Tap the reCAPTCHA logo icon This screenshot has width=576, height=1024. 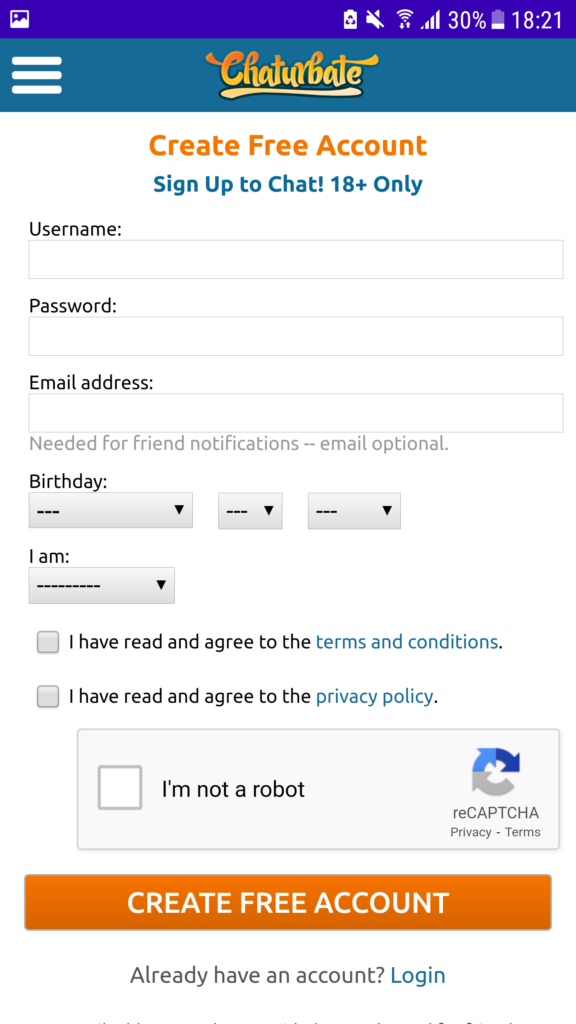click(x=496, y=772)
